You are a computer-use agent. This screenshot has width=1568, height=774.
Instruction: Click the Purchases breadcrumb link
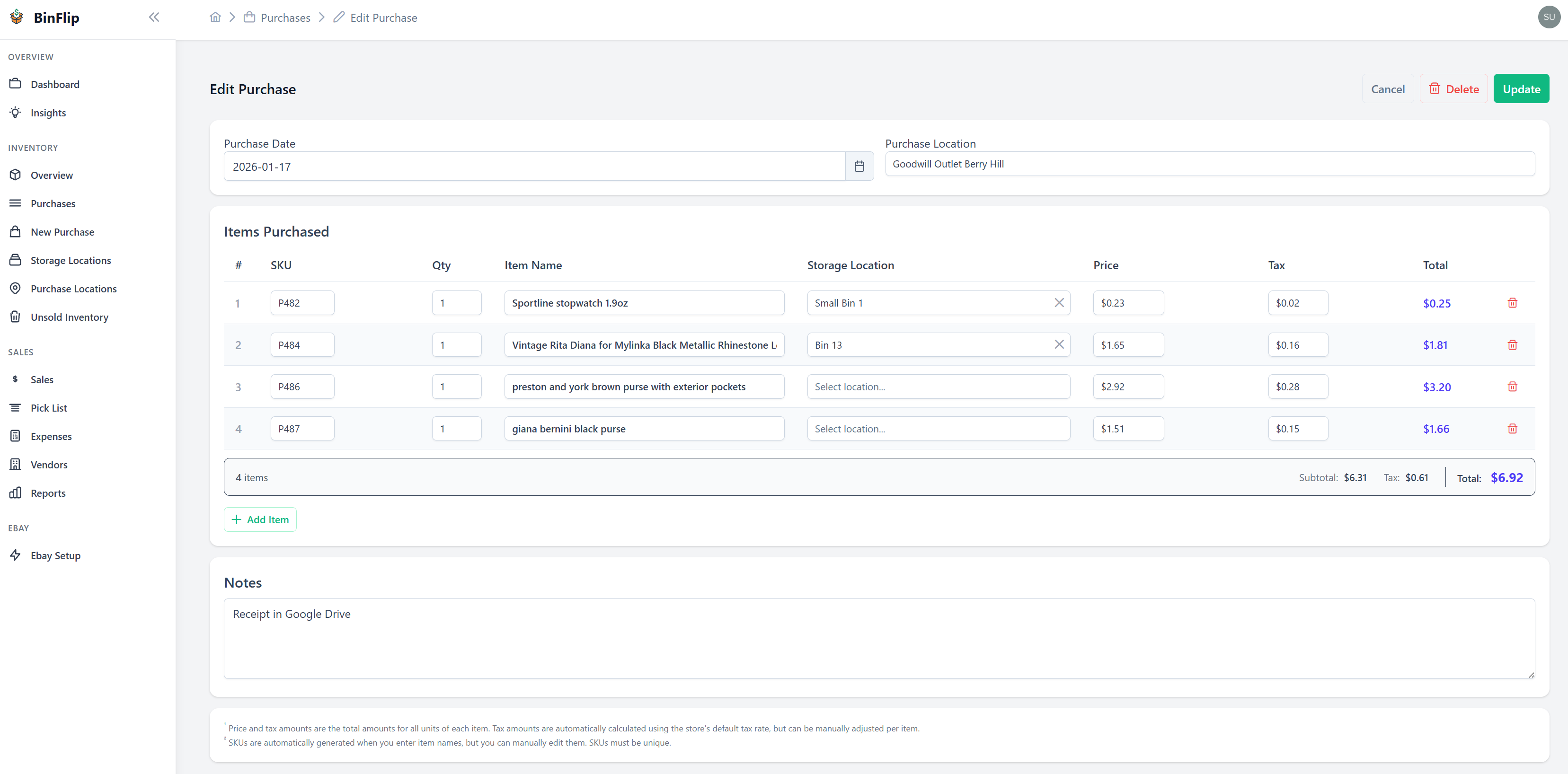pyautogui.click(x=285, y=18)
